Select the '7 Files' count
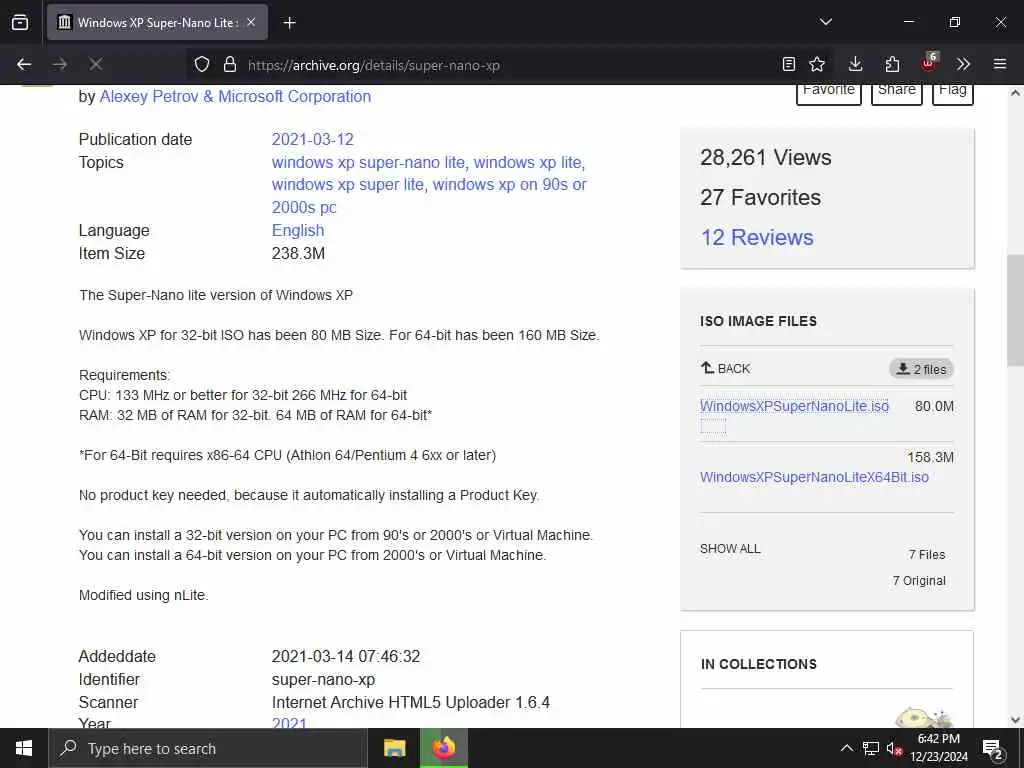 (927, 555)
